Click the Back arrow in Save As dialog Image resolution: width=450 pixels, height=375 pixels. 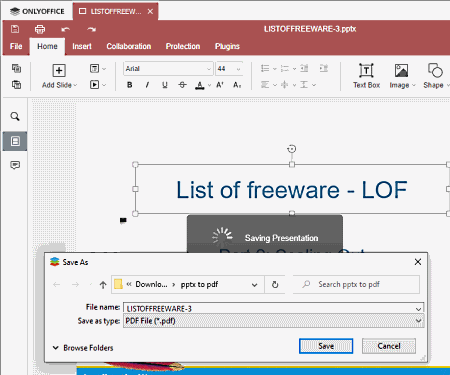57,285
